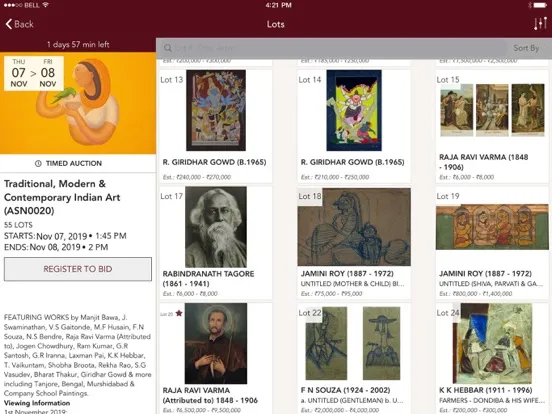Open the Sort By dropdown
The image size is (552, 414).
tap(526, 48)
